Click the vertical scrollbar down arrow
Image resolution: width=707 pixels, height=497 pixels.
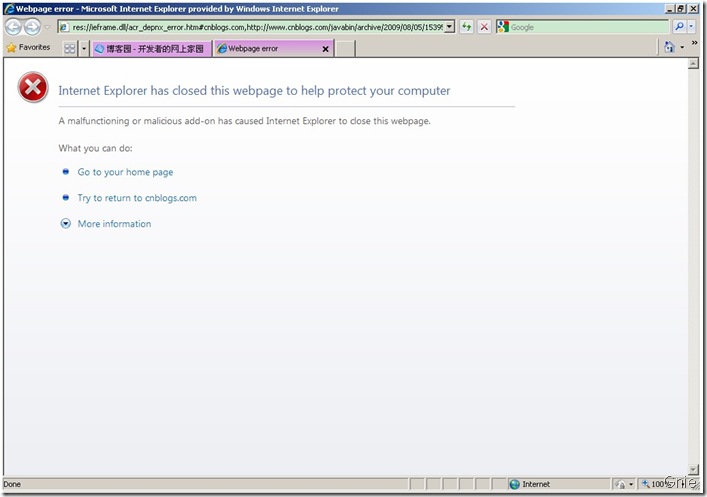[x=693, y=470]
